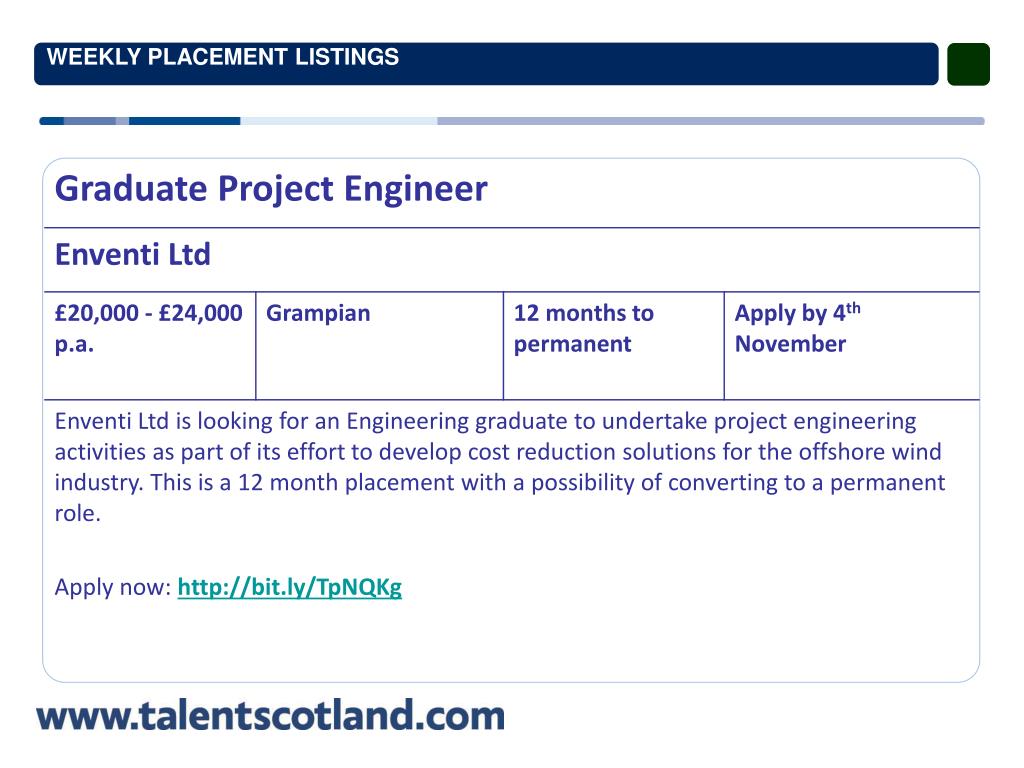Click the word November in deadline cell
Viewport: 1024px width, 768px height.
pyautogui.click(x=790, y=344)
